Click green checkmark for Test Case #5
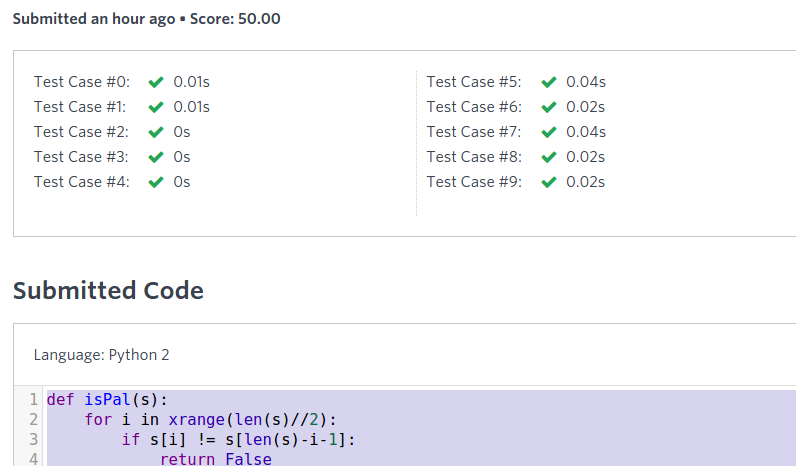 [548, 82]
